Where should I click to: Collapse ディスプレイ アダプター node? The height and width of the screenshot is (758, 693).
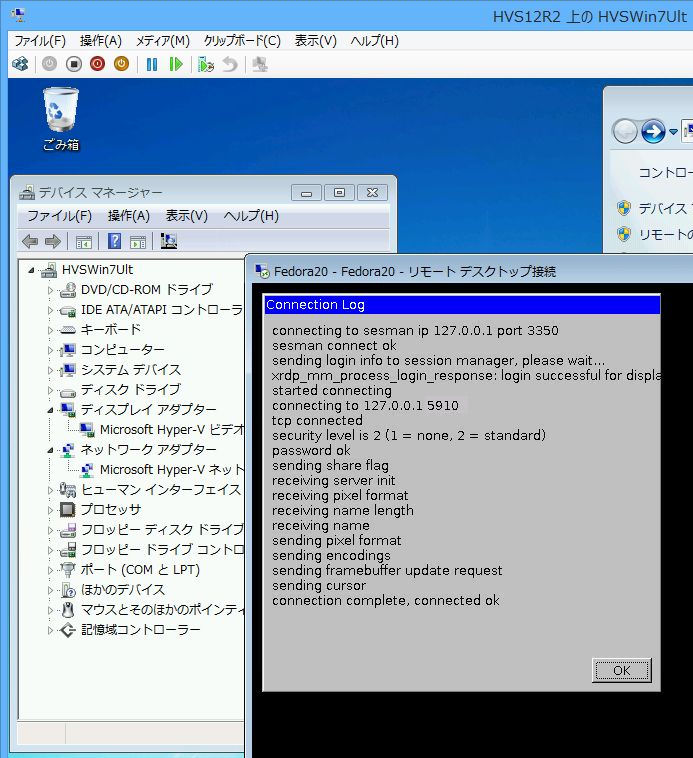click(50, 410)
